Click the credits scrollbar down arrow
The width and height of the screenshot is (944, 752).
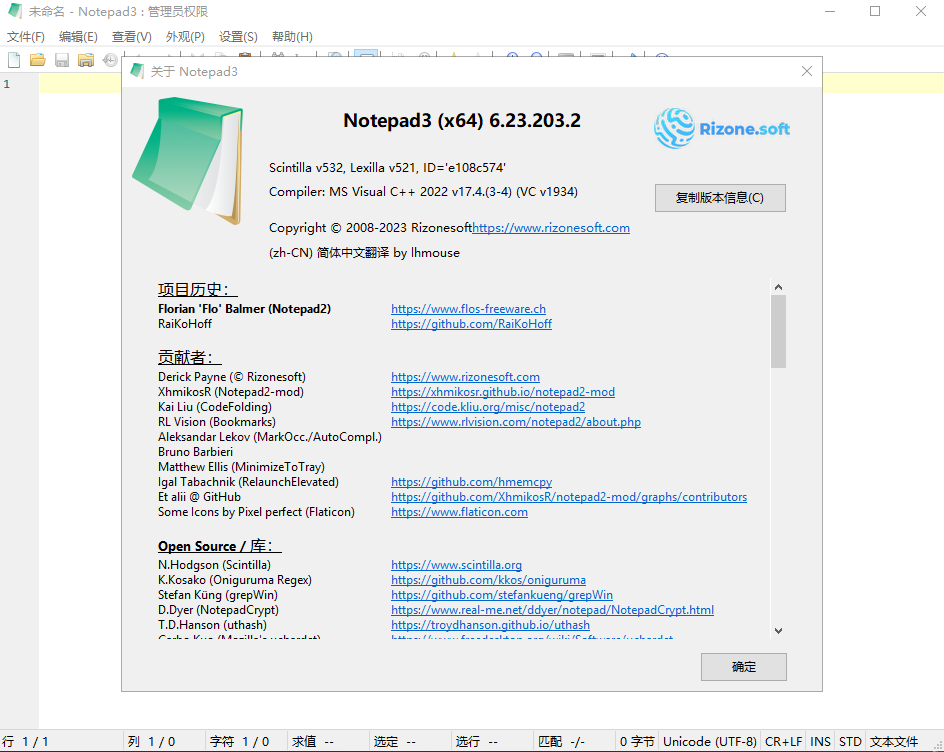[x=778, y=630]
